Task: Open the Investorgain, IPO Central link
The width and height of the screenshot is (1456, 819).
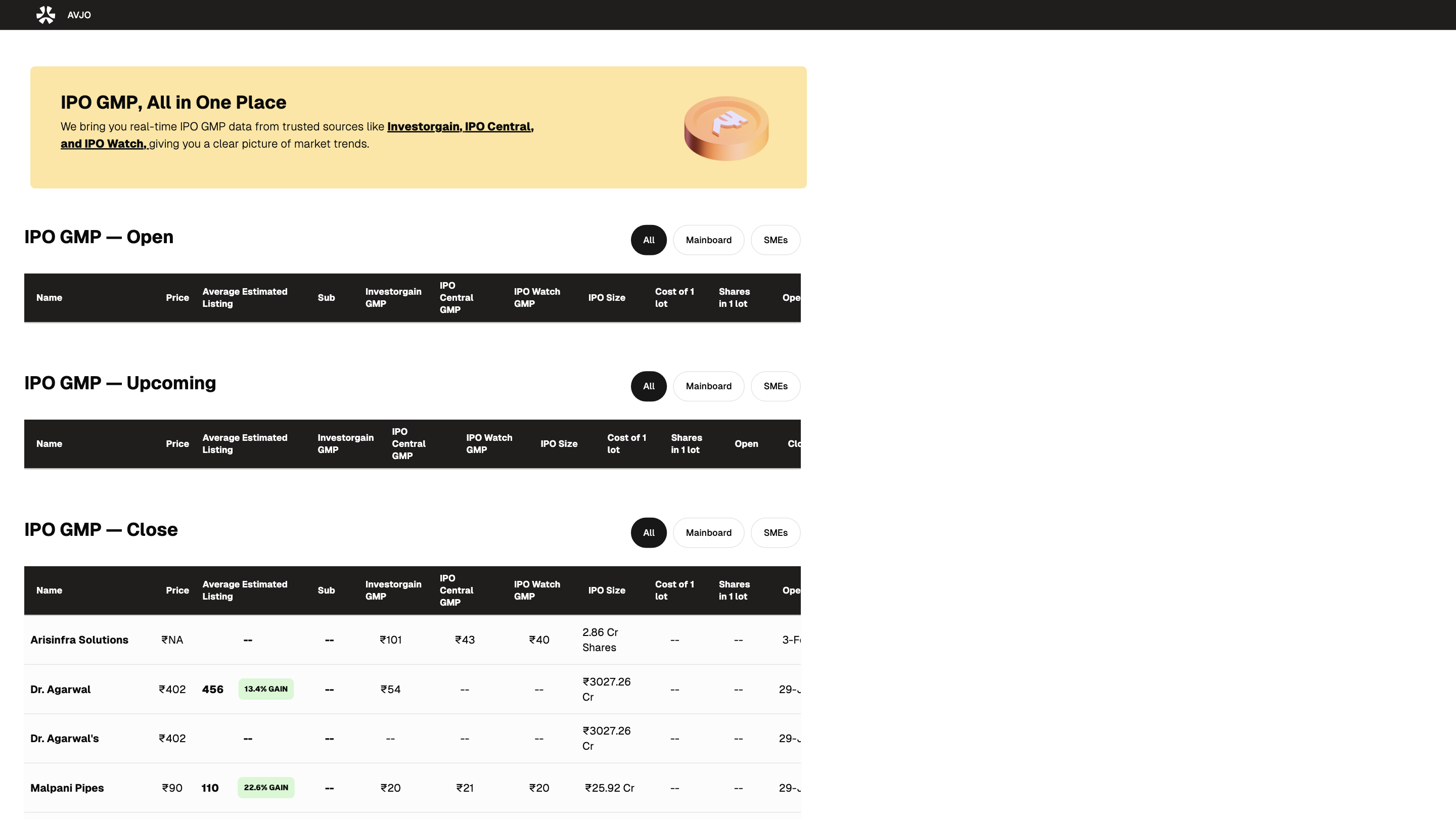Action: tap(460, 126)
